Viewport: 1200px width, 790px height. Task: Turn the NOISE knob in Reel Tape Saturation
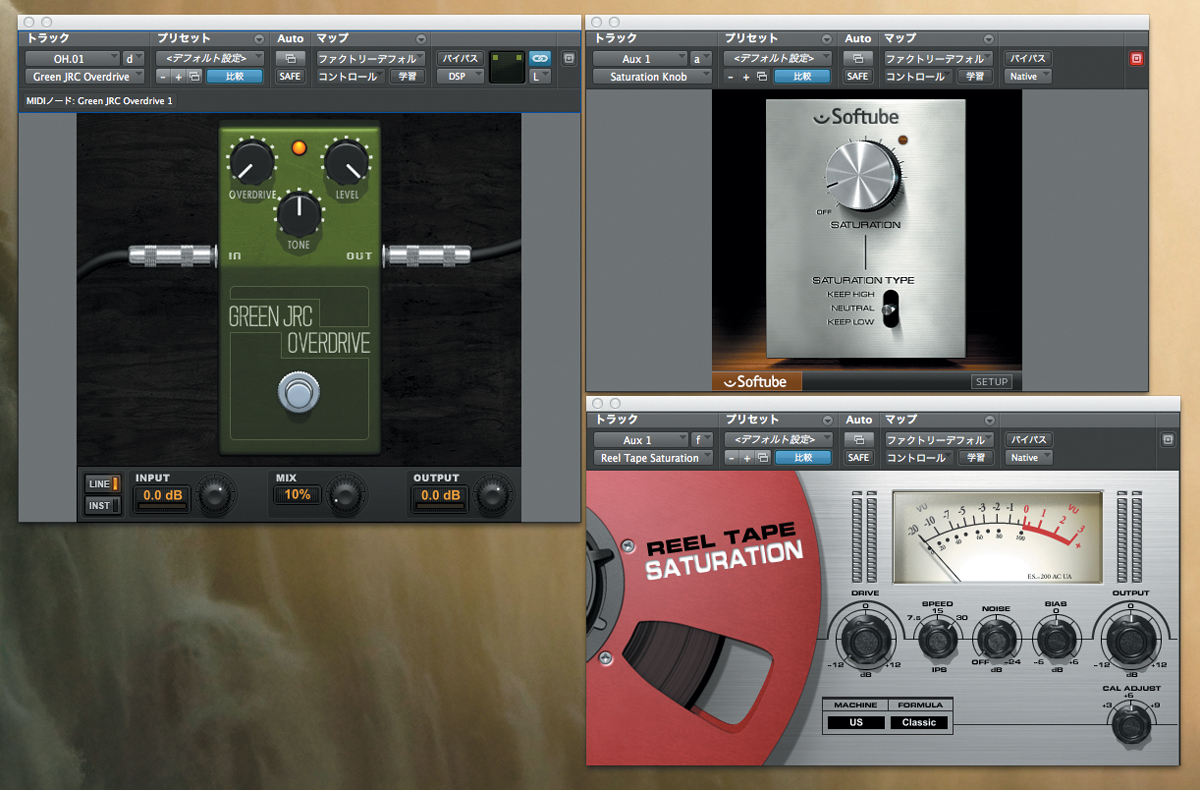point(995,638)
